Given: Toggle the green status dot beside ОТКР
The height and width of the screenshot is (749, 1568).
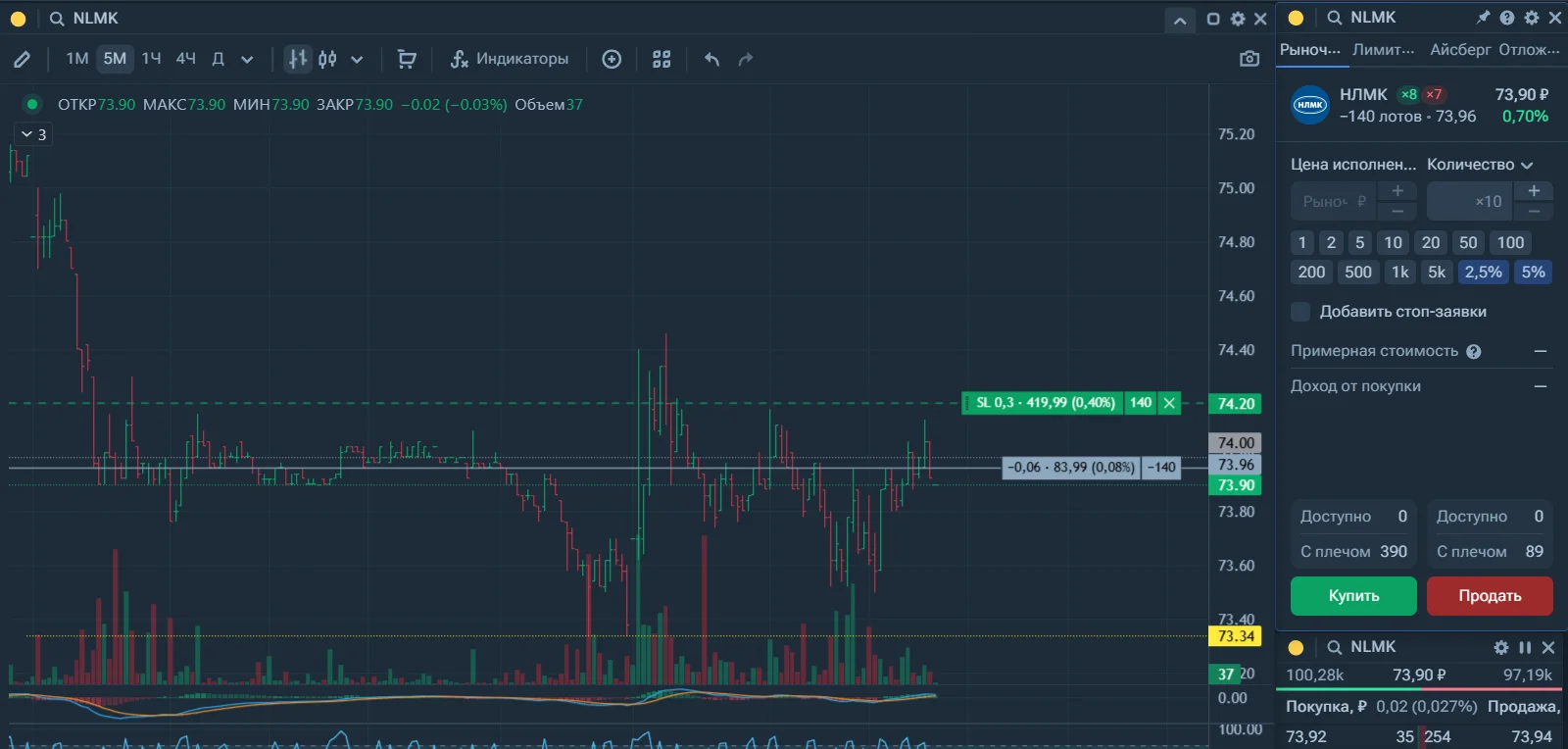Looking at the screenshot, I should tap(32, 104).
